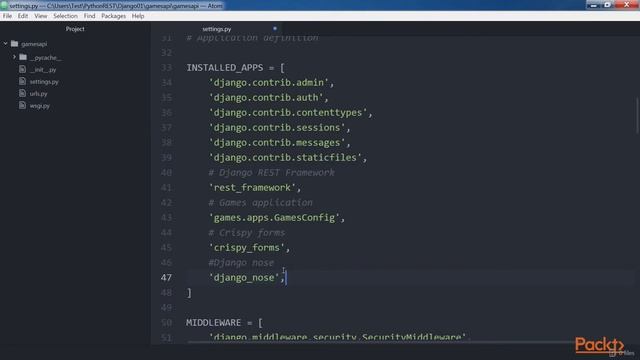The image size is (640, 360).
Task: Click the Crispy forms comment
Action: (247, 233)
